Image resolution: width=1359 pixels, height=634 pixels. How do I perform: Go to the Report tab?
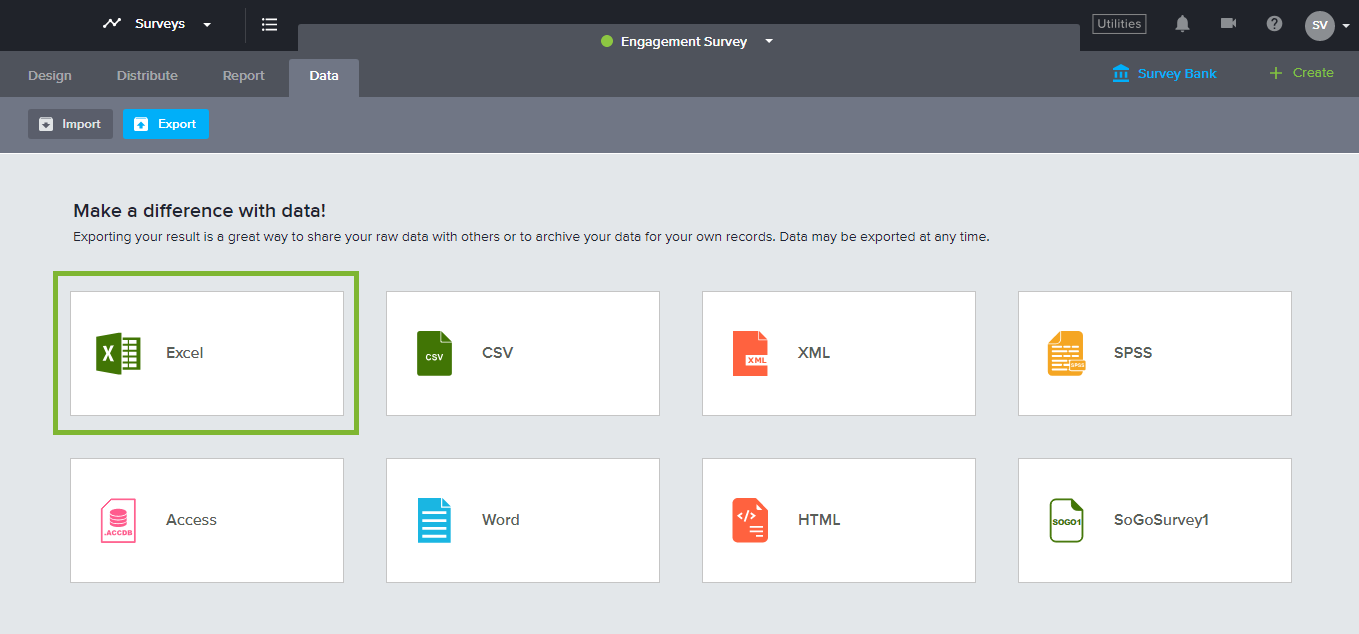click(x=244, y=76)
